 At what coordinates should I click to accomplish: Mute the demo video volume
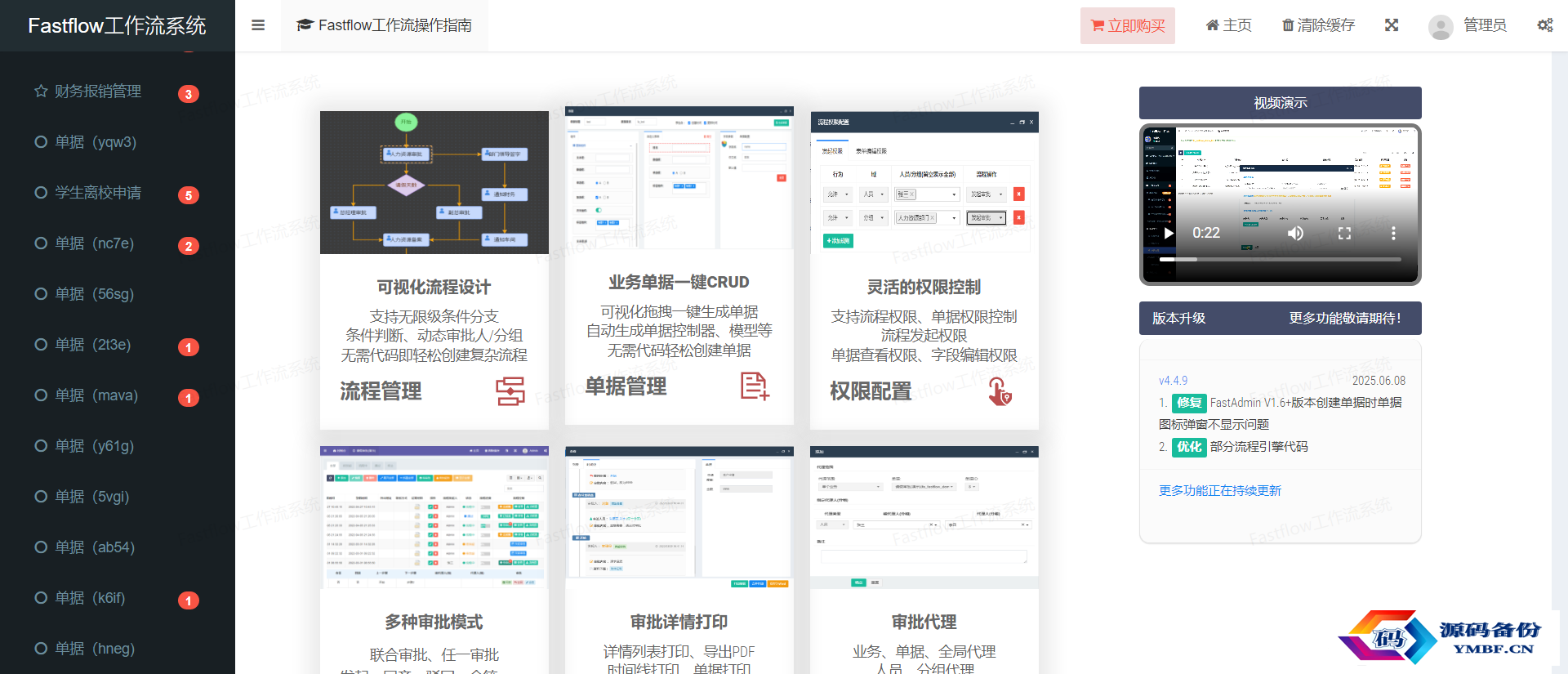click(x=1296, y=233)
